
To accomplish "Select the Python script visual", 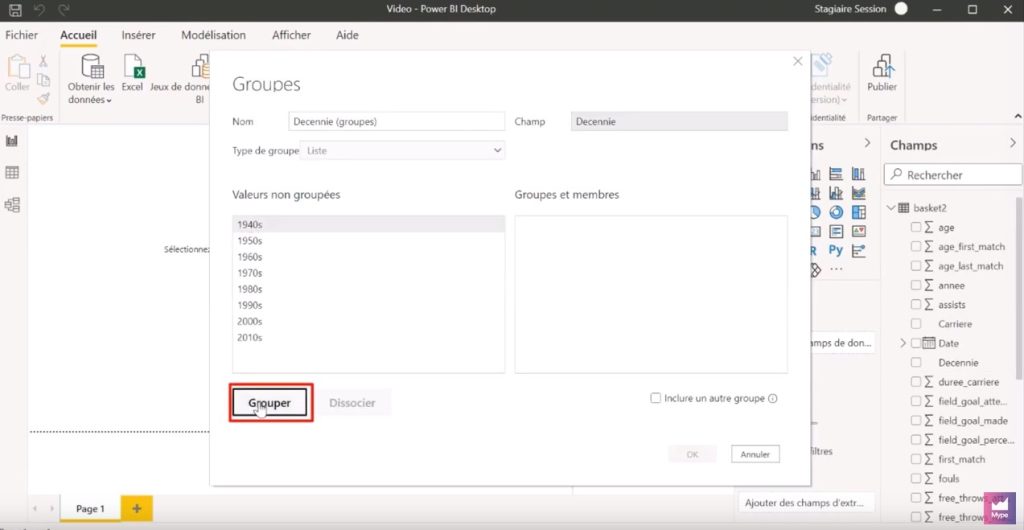I will point(836,250).
